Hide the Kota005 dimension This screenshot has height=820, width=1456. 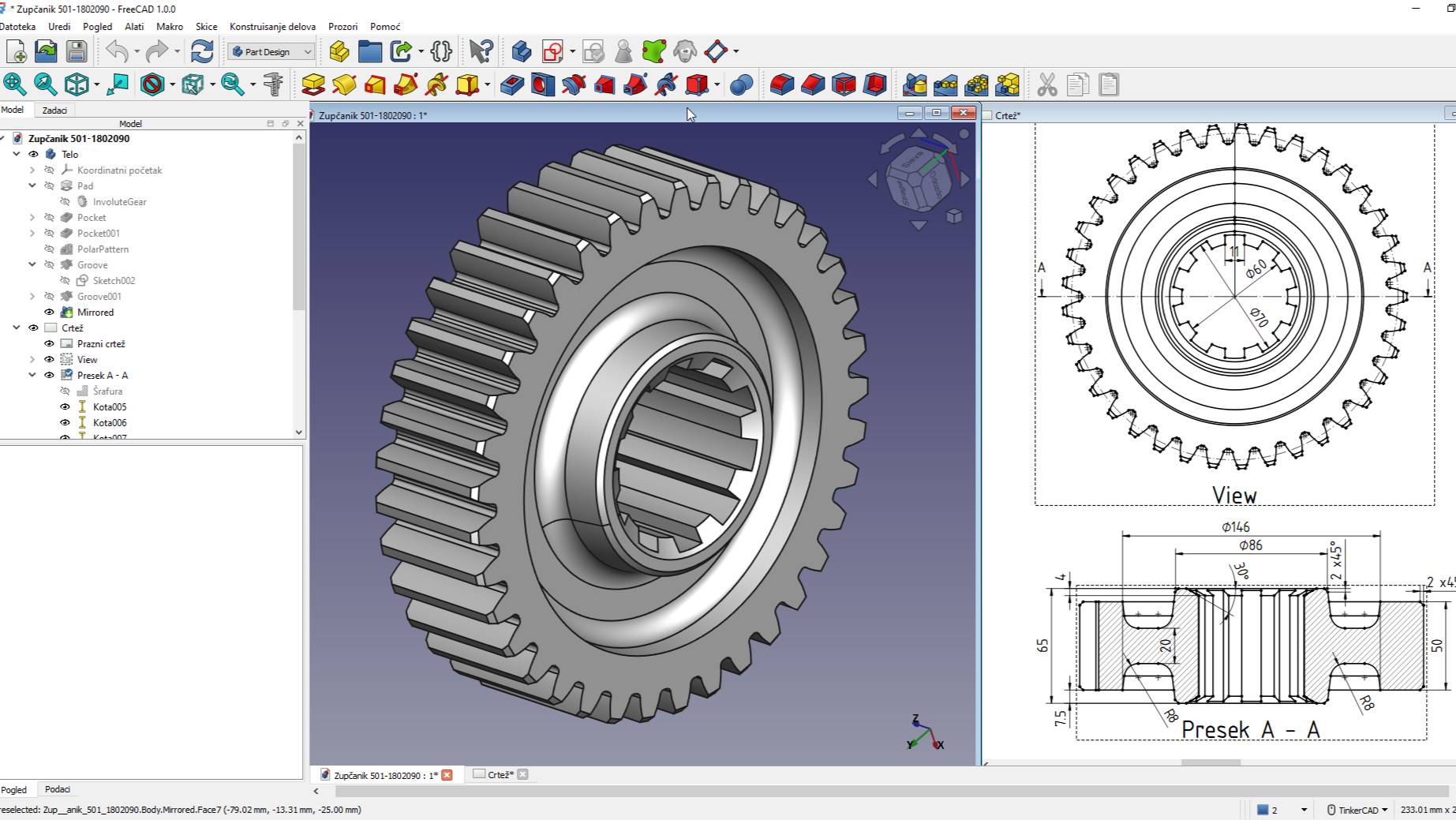65,407
